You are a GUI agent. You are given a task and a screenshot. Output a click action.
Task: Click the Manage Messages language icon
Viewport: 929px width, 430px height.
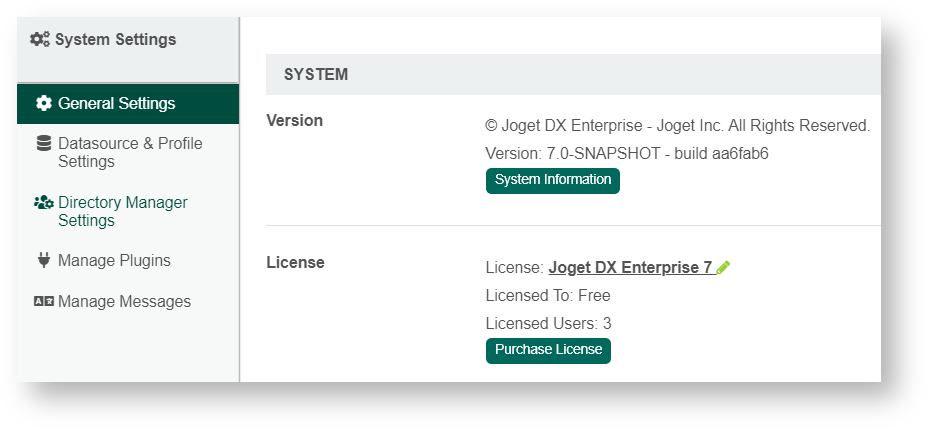(x=44, y=302)
